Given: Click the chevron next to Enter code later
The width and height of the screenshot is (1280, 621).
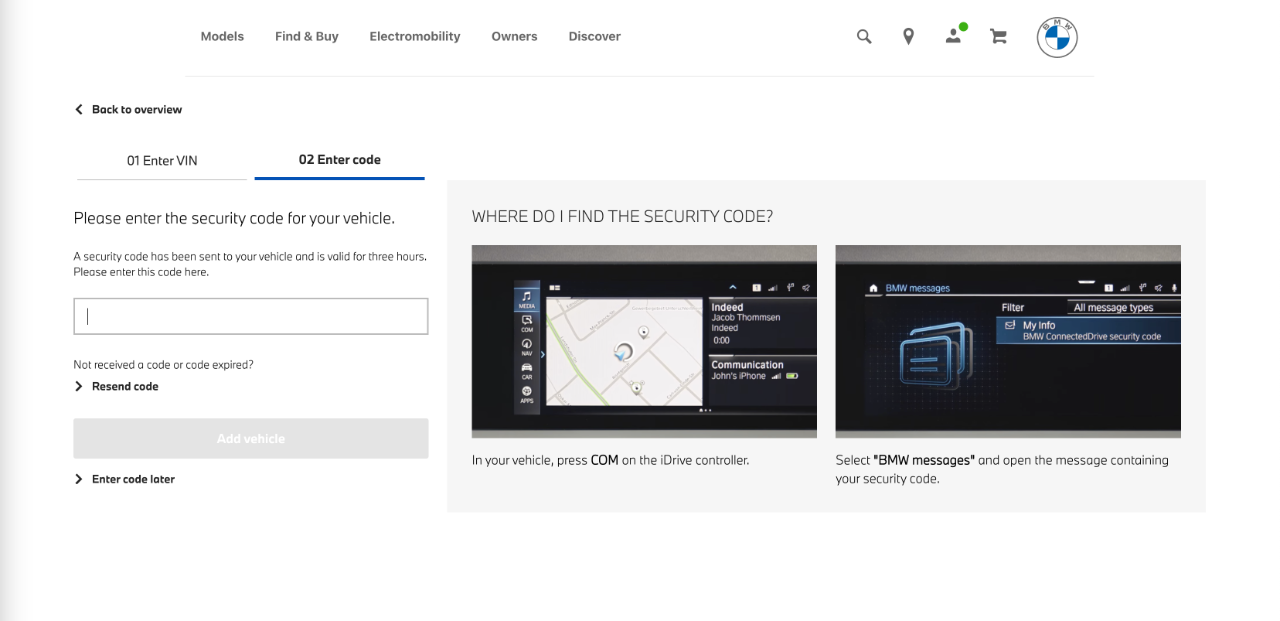Looking at the screenshot, I should tap(79, 479).
